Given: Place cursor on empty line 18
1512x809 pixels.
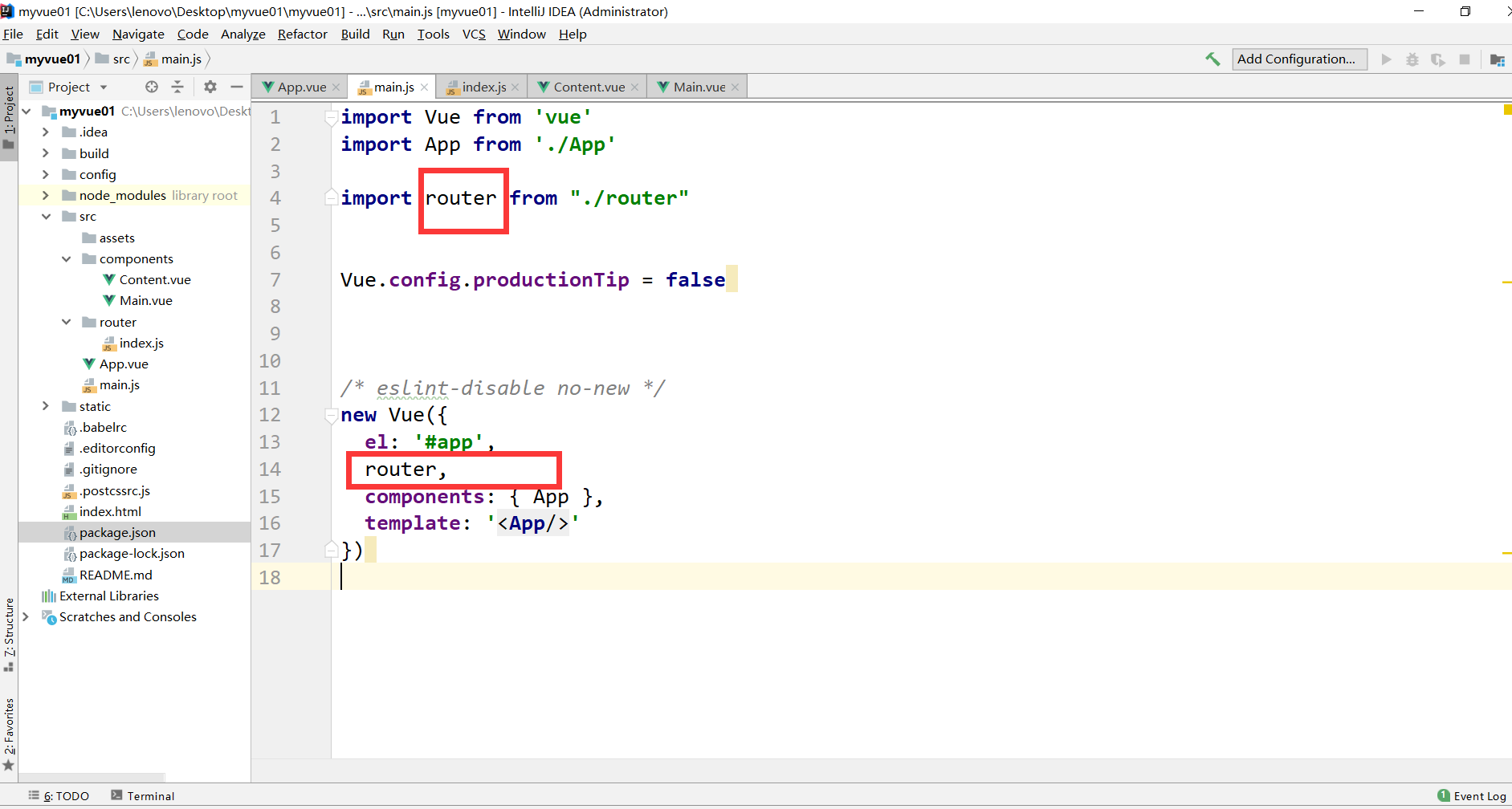Looking at the screenshot, I should pyautogui.click(x=921, y=577).
